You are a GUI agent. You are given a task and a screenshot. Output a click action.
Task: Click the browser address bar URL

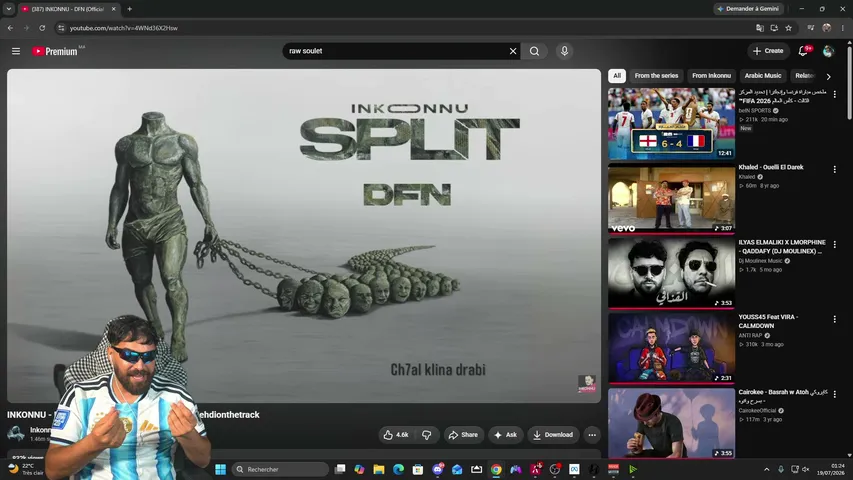123,28
